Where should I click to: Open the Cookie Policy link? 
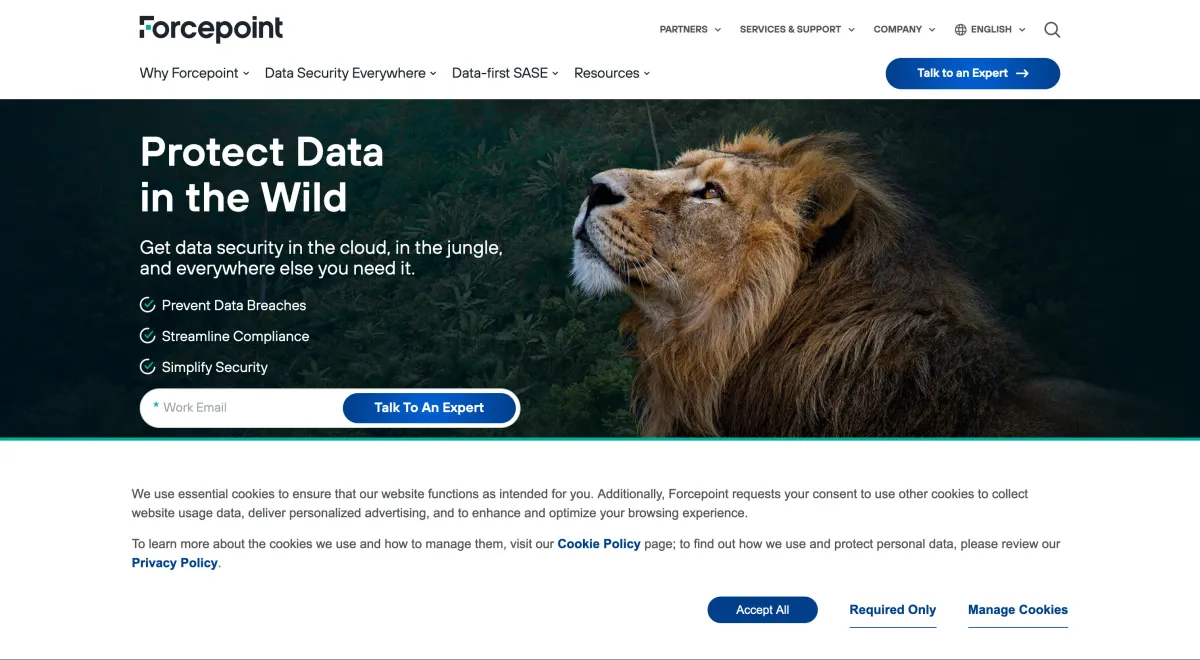(598, 544)
